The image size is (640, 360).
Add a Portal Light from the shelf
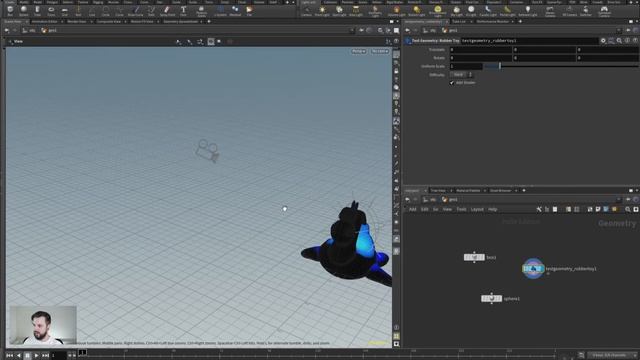pyautogui.click(x=507, y=11)
